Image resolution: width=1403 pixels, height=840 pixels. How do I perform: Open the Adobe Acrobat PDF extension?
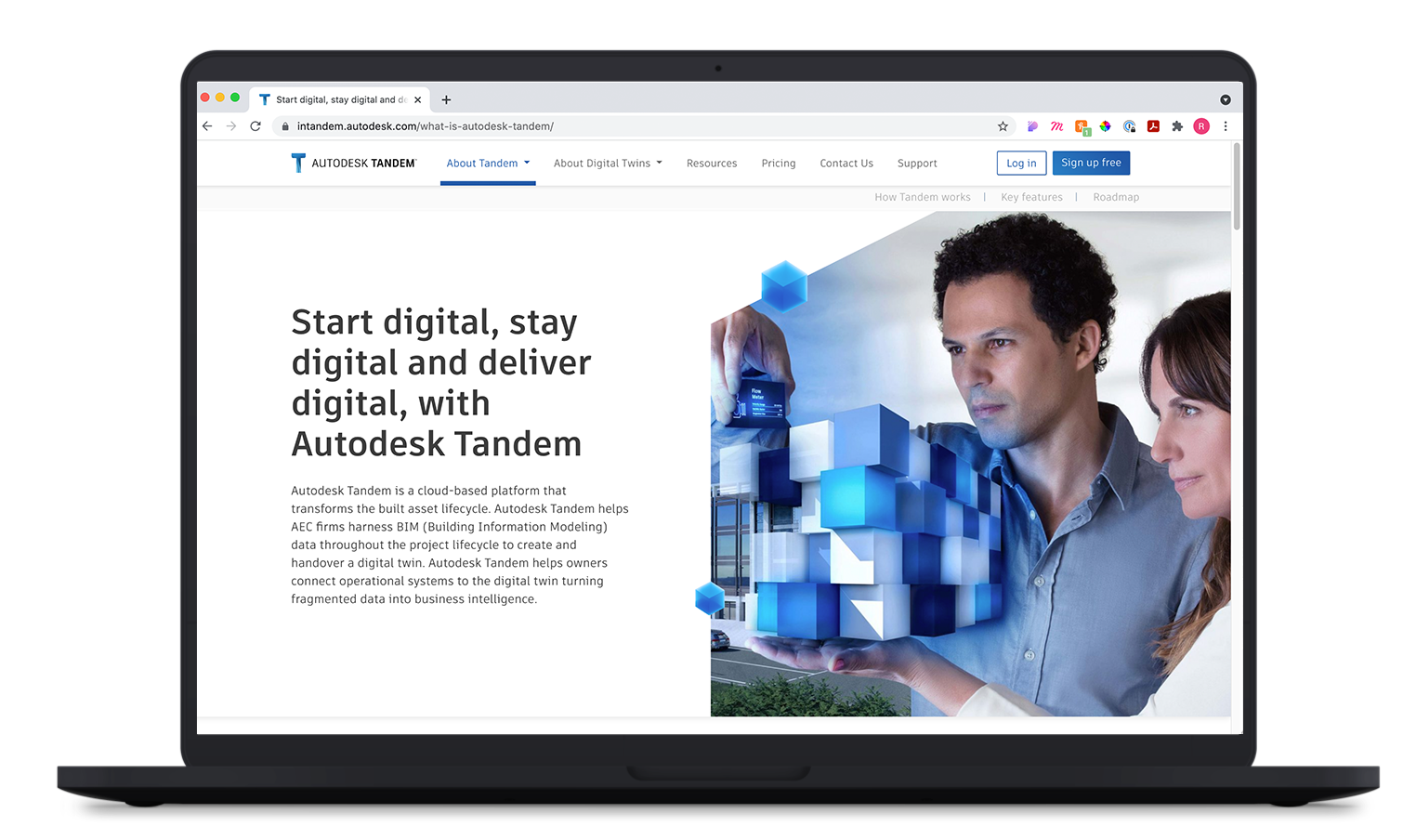[1153, 126]
